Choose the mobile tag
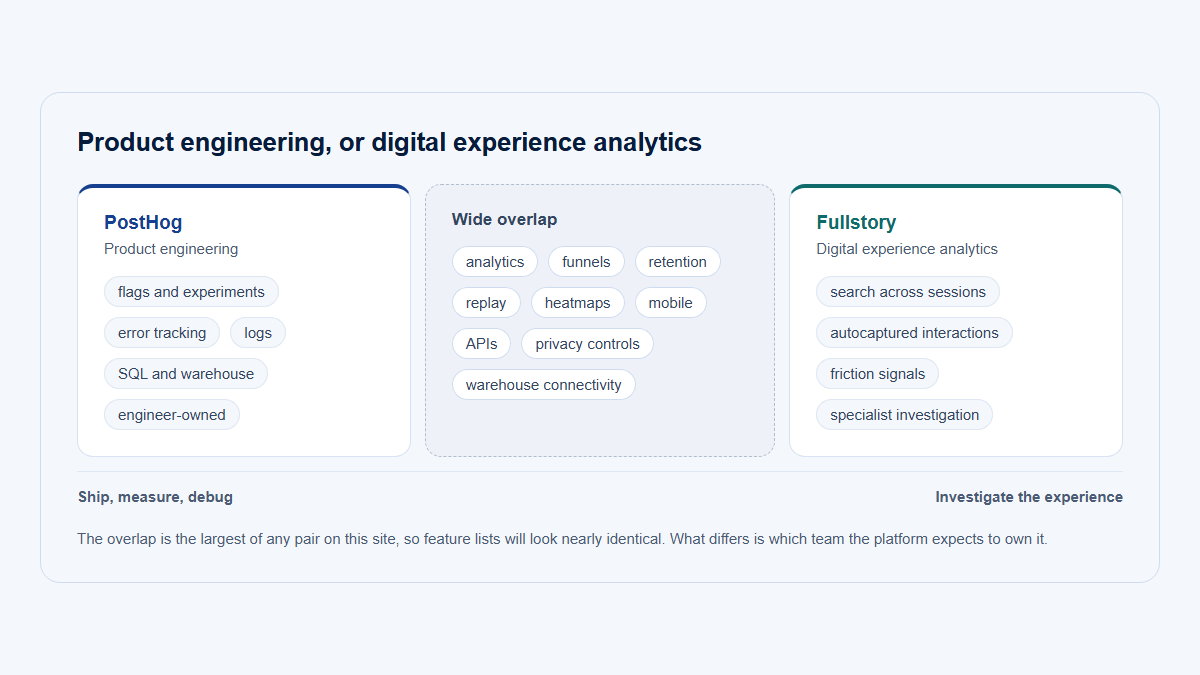 [671, 303]
